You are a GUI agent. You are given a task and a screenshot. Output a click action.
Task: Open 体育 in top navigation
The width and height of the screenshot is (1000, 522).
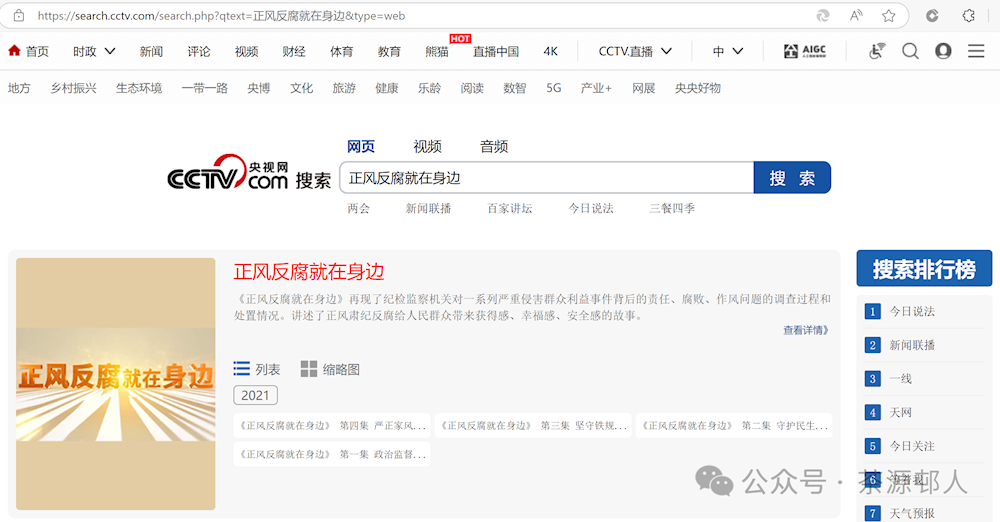(x=342, y=51)
